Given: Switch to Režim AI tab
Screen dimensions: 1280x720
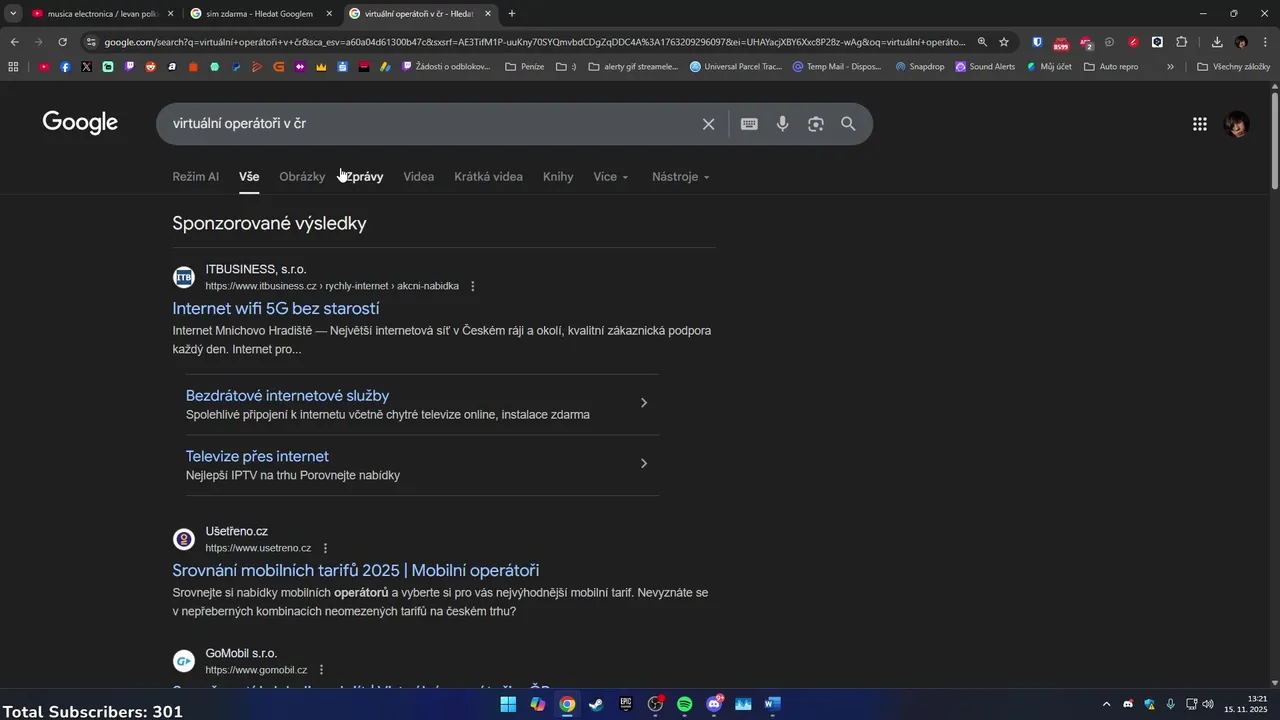Looking at the screenshot, I should pos(195,177).
